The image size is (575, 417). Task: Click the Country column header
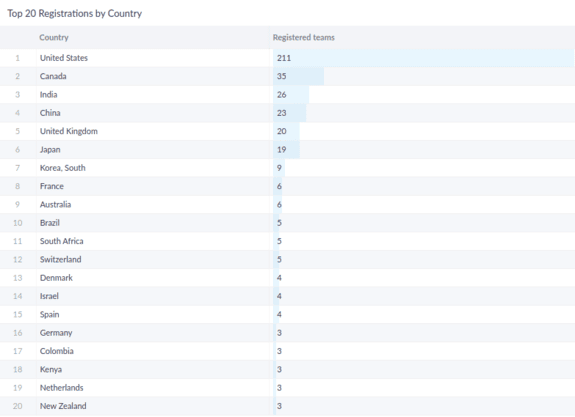(54, 37)
